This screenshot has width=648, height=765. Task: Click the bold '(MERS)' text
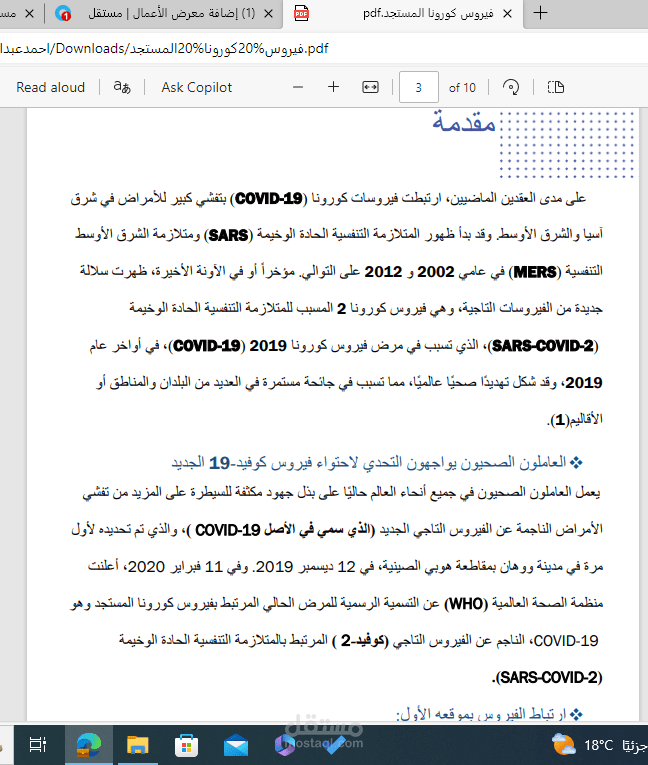click(535, 272)
